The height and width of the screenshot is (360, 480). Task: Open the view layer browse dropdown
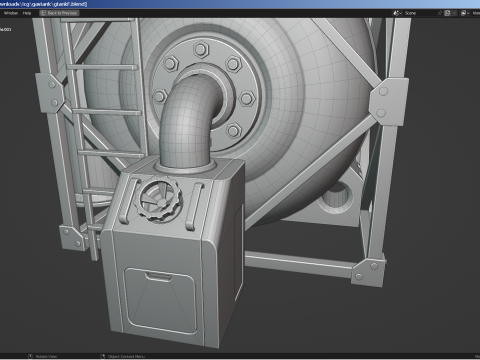click(465, 13)
